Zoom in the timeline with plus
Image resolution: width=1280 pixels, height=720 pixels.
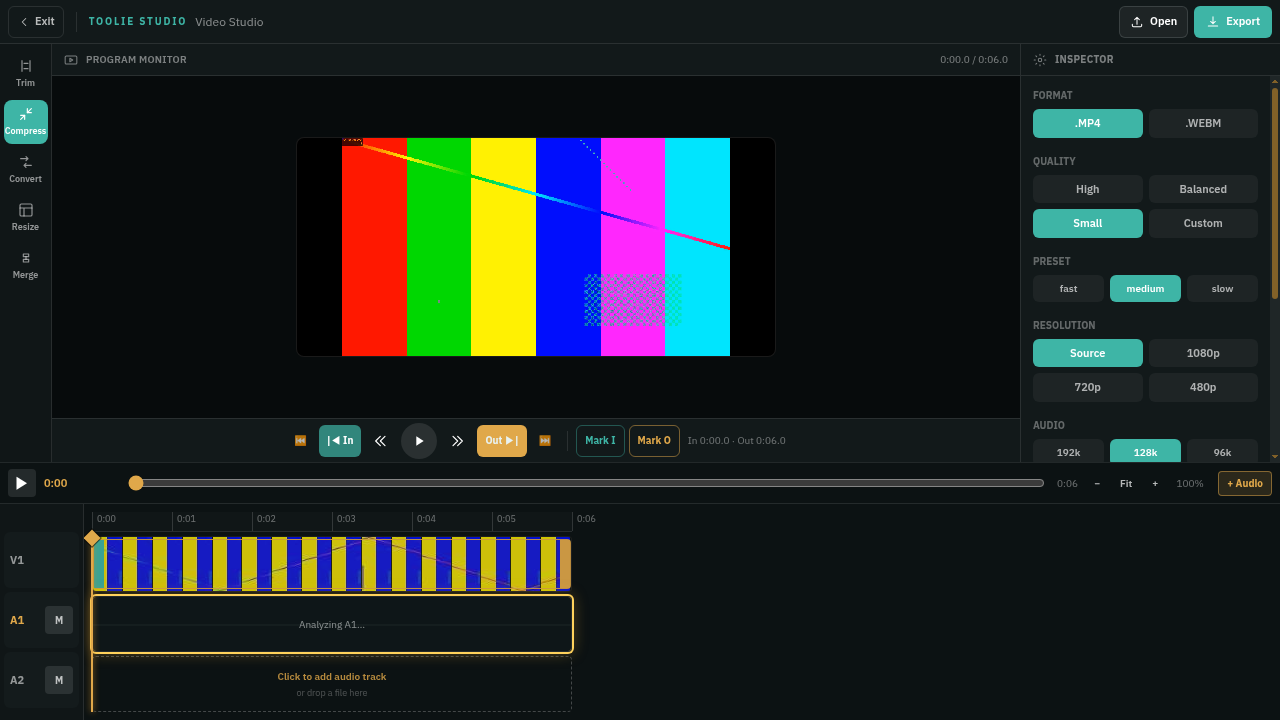1155,483
